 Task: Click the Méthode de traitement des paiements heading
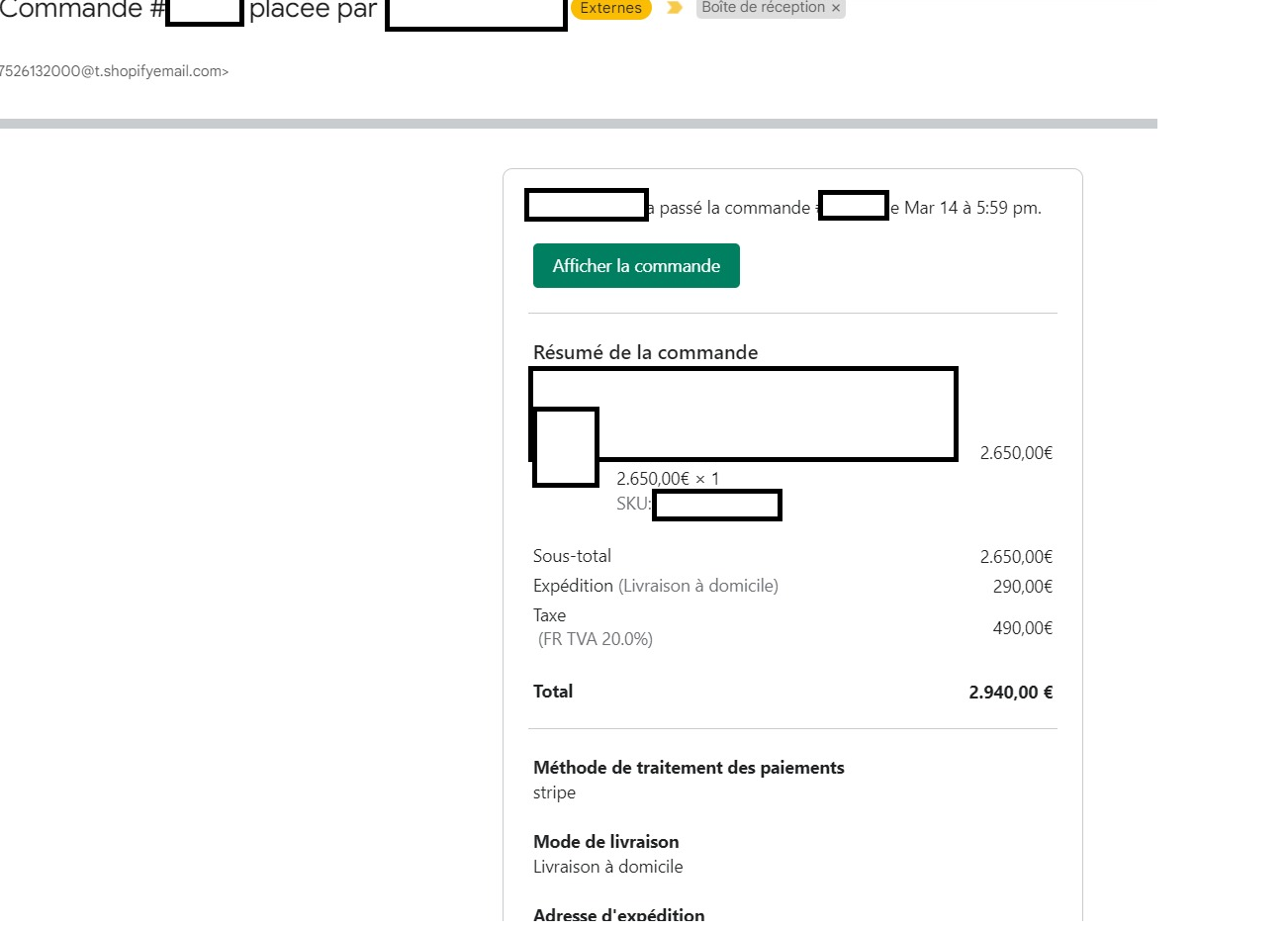689,768
